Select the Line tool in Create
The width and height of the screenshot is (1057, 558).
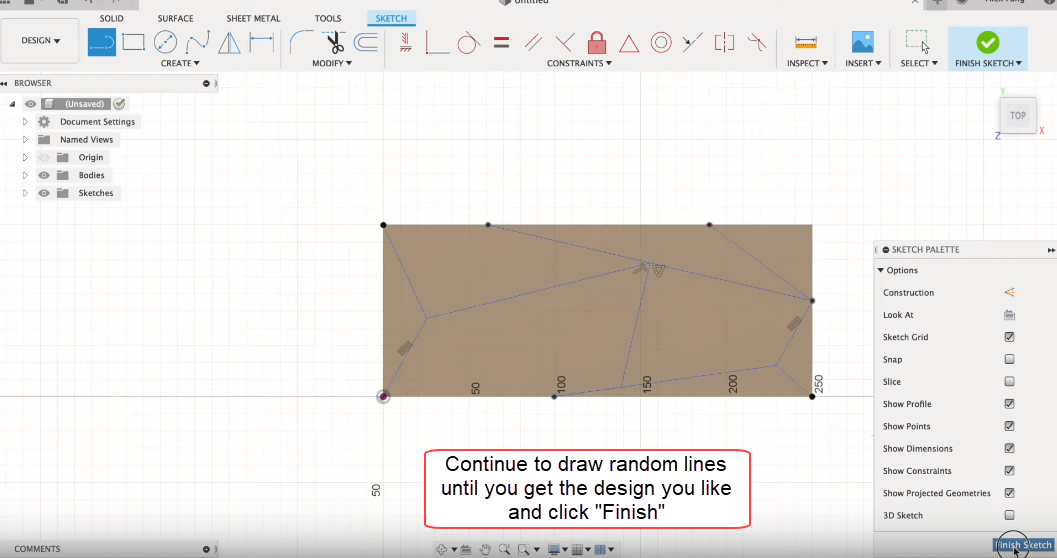tap(102, 42)
